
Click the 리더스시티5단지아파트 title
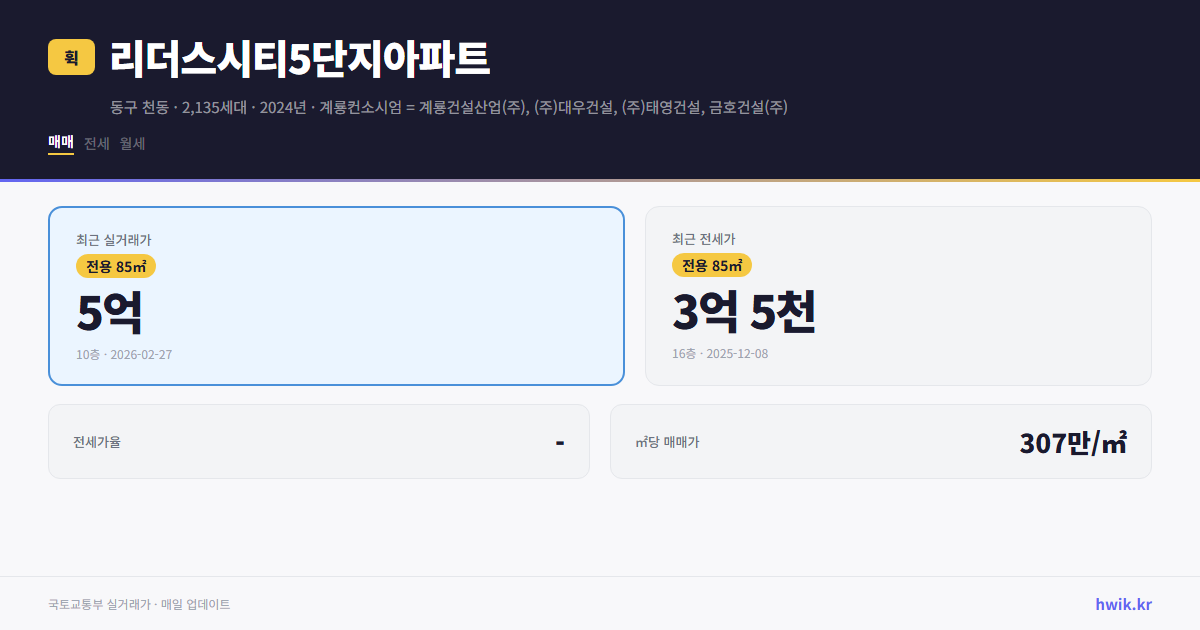[x=298, y=58]
